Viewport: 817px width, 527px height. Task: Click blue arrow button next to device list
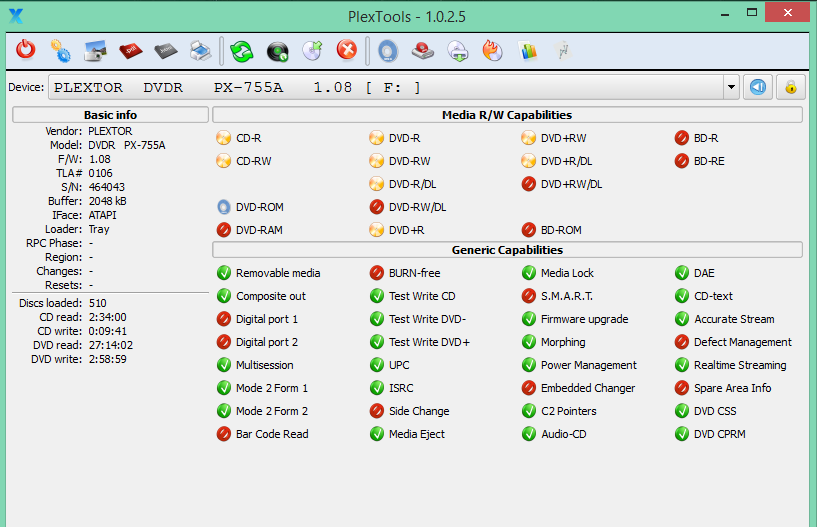coord(758,87)
